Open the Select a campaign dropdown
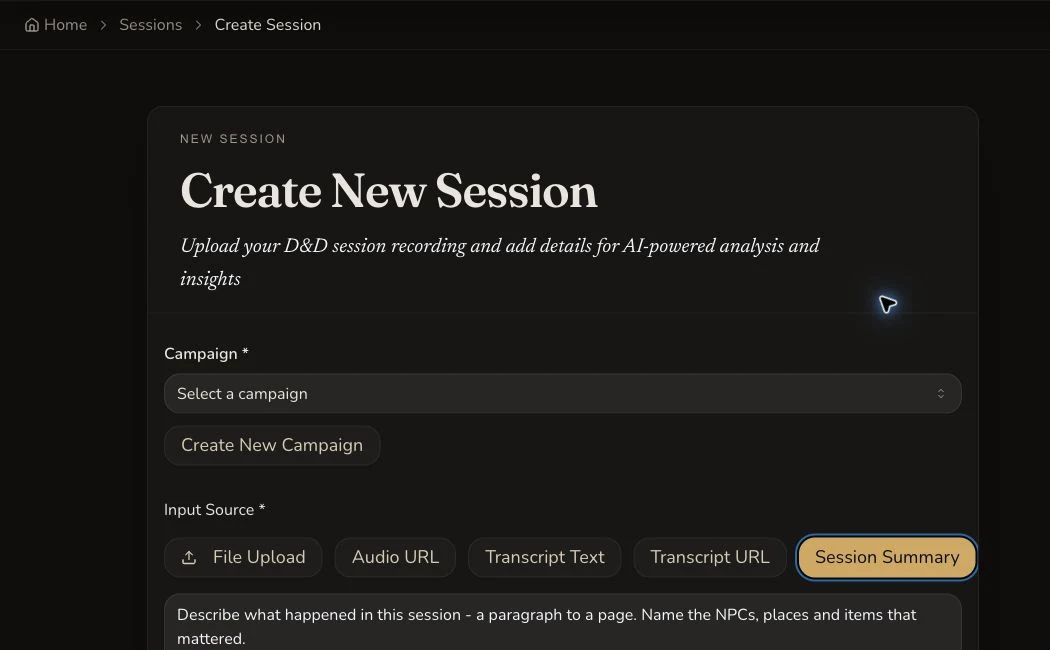1050x650 pixels. 562,394
